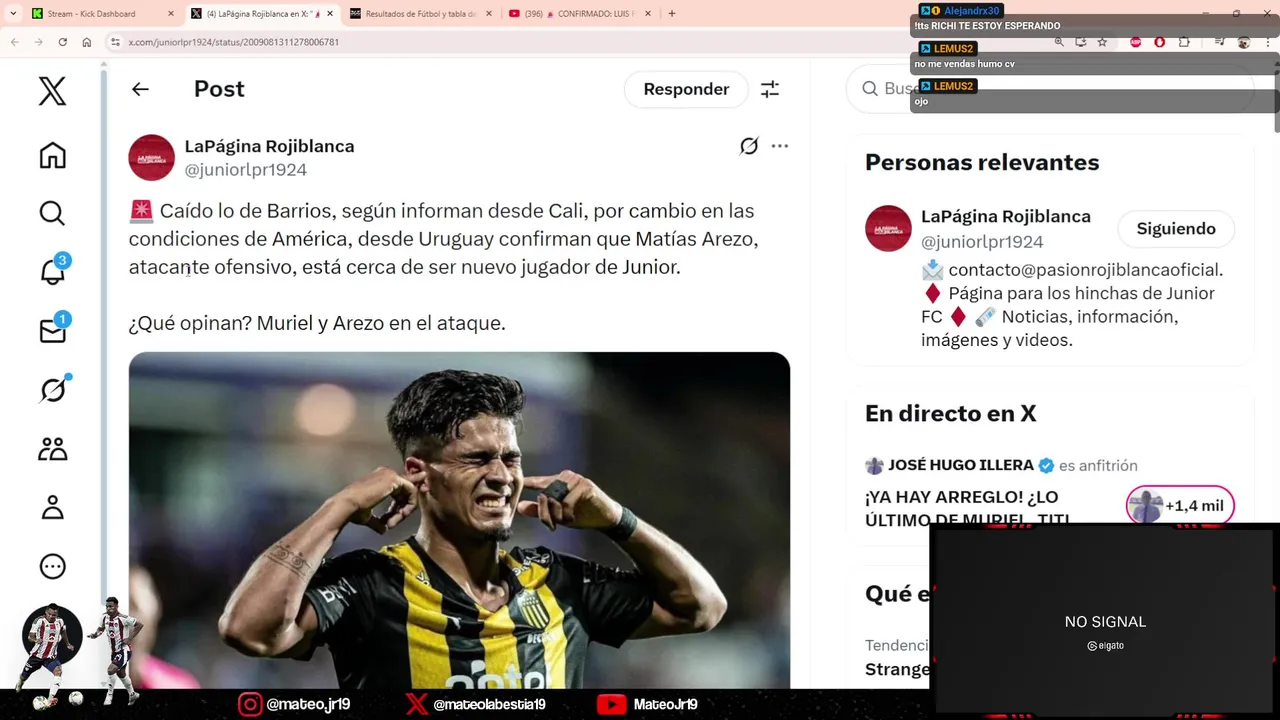Open notifications bell with 3 badge
The image size is (1280, 720).
click(52, 271)
